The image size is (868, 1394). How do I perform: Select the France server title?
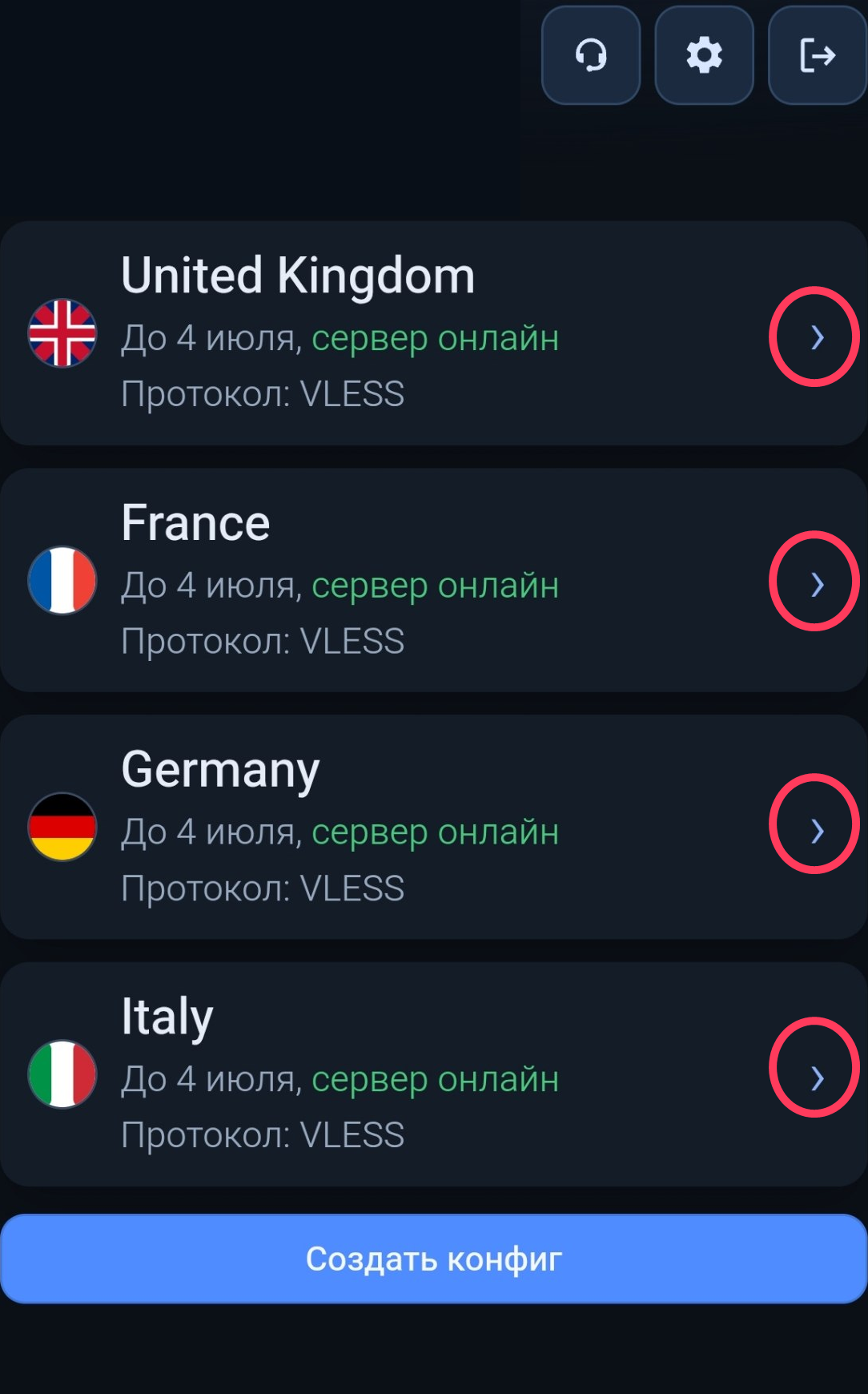pyautogui.click(x=195, y=522)
